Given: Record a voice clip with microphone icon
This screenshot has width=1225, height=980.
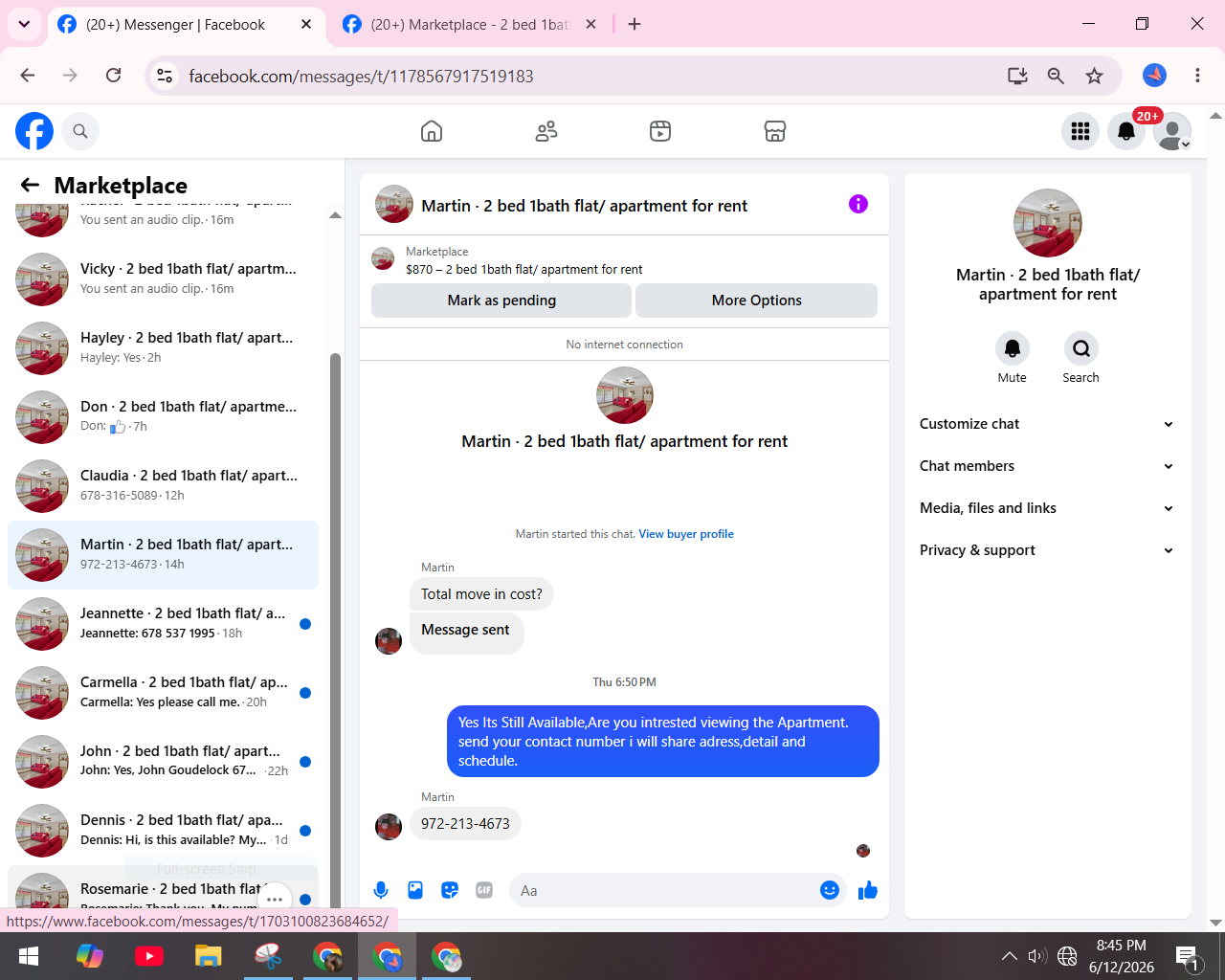Looking at the screenshot, I should coord(381,891).
